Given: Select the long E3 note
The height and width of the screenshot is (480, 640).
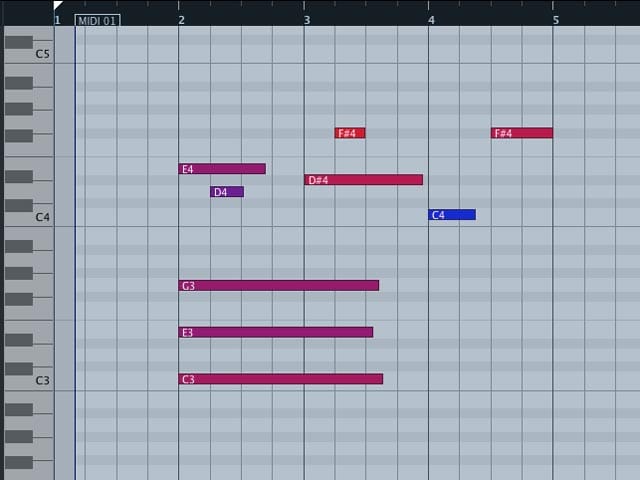Looking at the screenshot, I should pyautogui.click(x=276, y=332).
